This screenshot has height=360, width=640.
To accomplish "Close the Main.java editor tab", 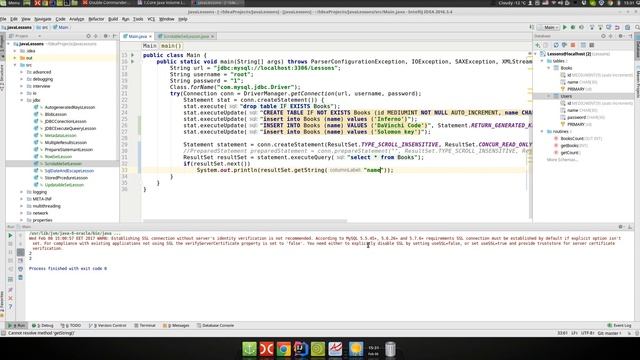I will click(x=150, y=36).
